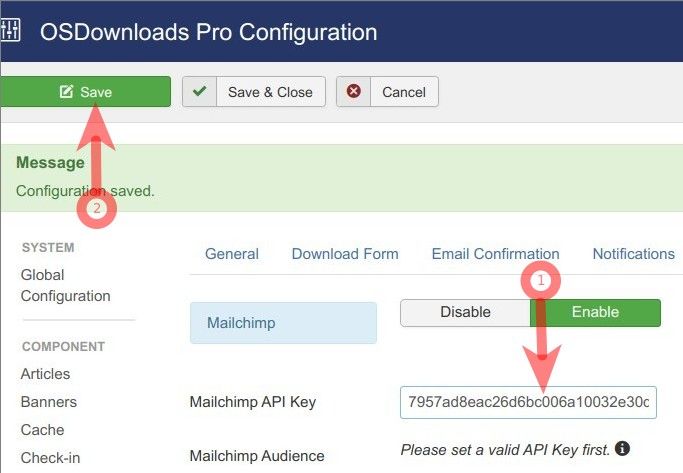Disable the Mailchimp integration

pos(465,312)
